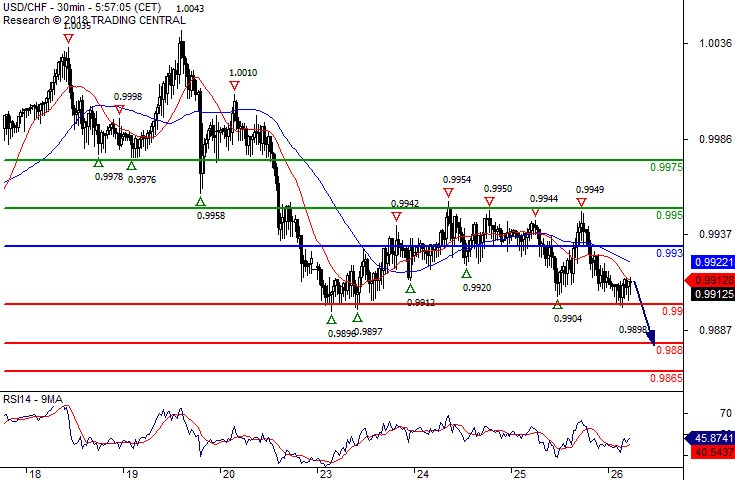The image size is (735, 480).
Task: Select the 0.9949 high label
Action: pos(590,189)
